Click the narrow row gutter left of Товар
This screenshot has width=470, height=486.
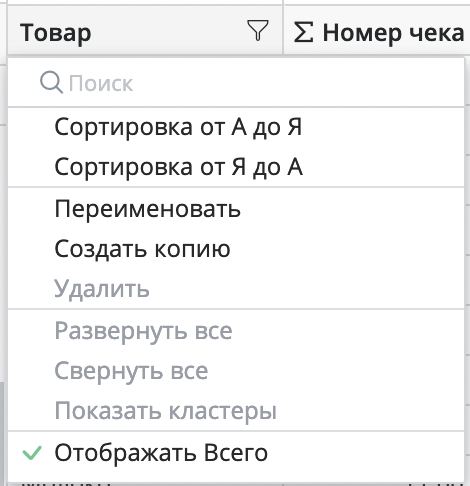pos(3,30)
